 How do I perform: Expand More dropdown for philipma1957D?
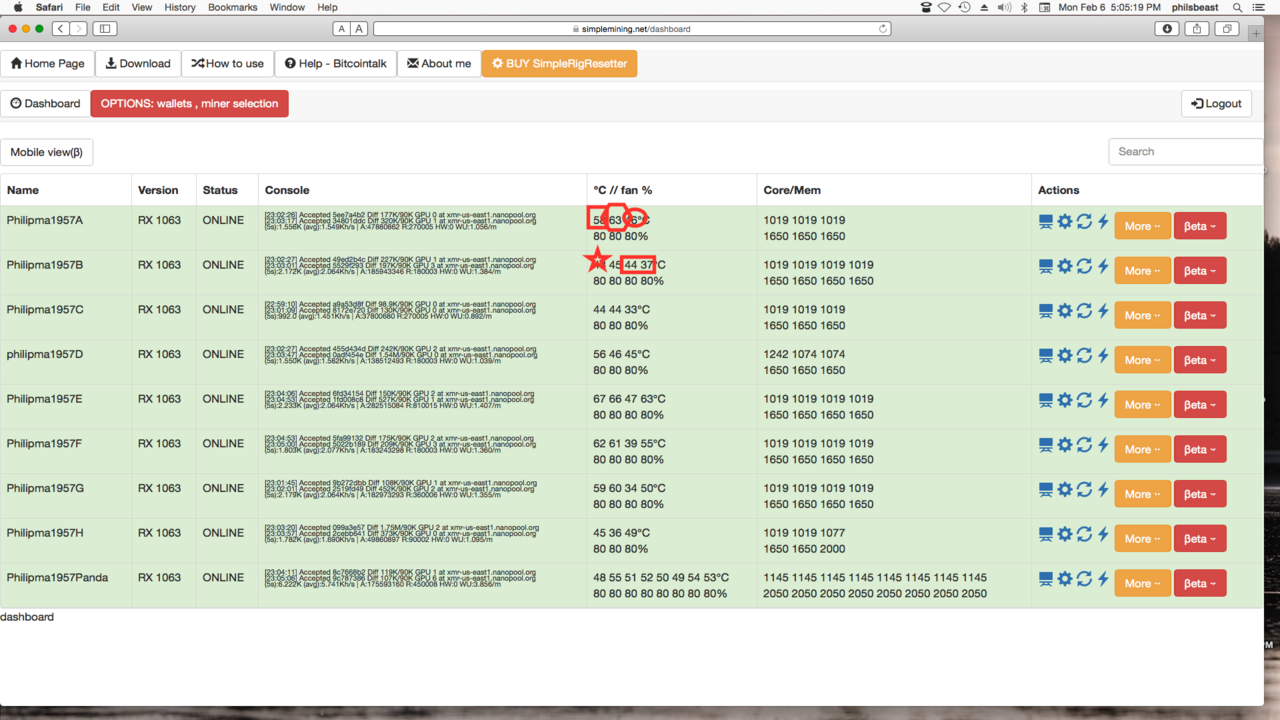(1142, 360)
